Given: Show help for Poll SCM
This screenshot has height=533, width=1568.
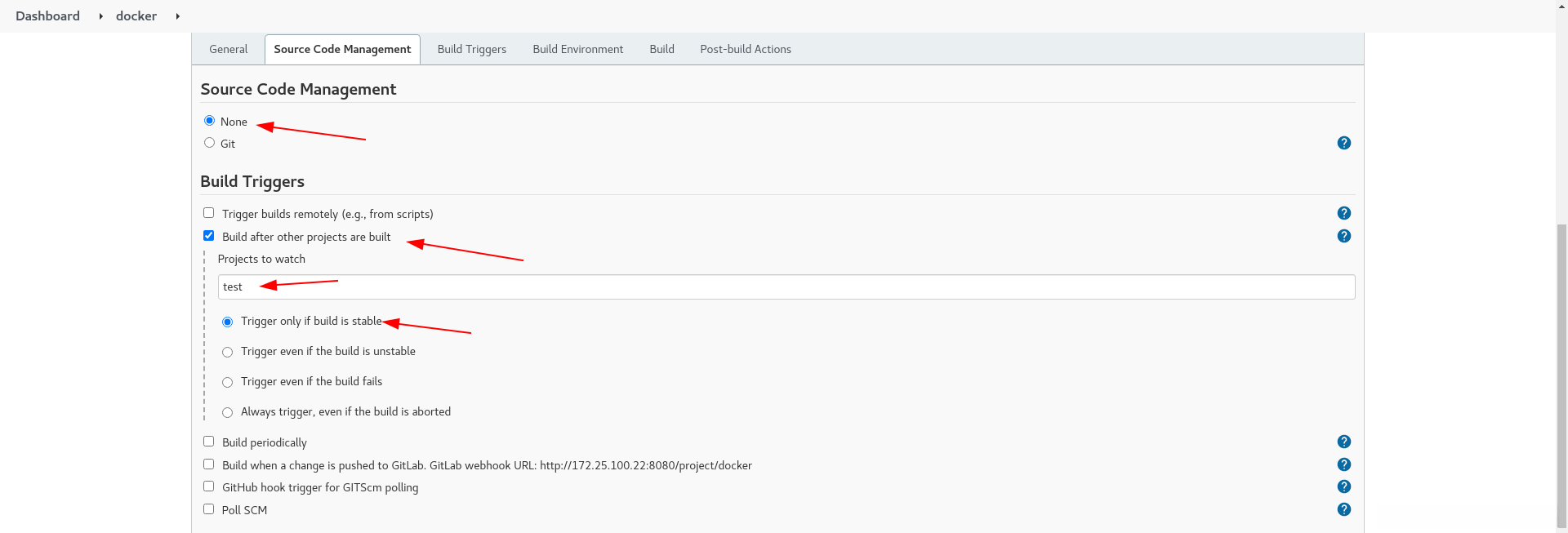Looking at the screenshot, I should point(1343,509).
